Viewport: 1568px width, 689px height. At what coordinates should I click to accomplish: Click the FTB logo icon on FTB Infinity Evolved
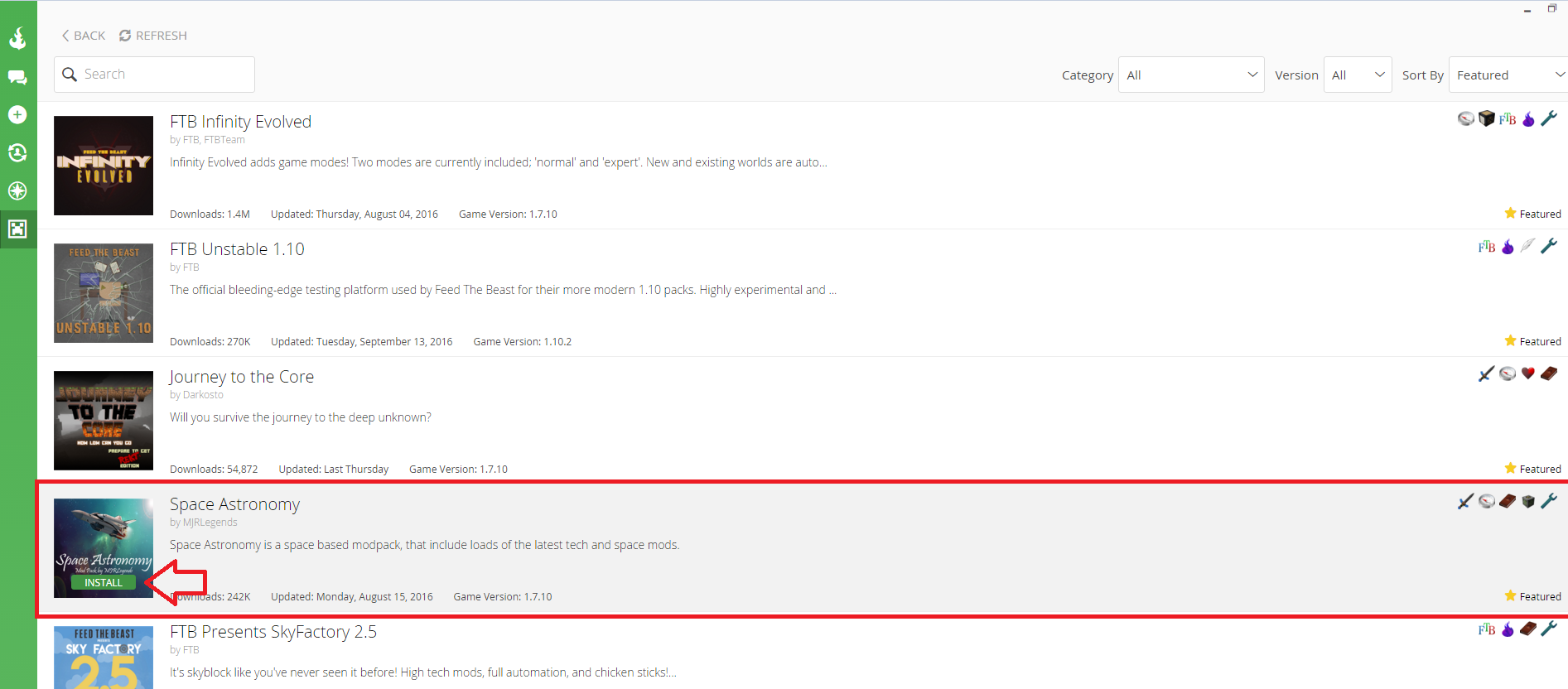1508,119
